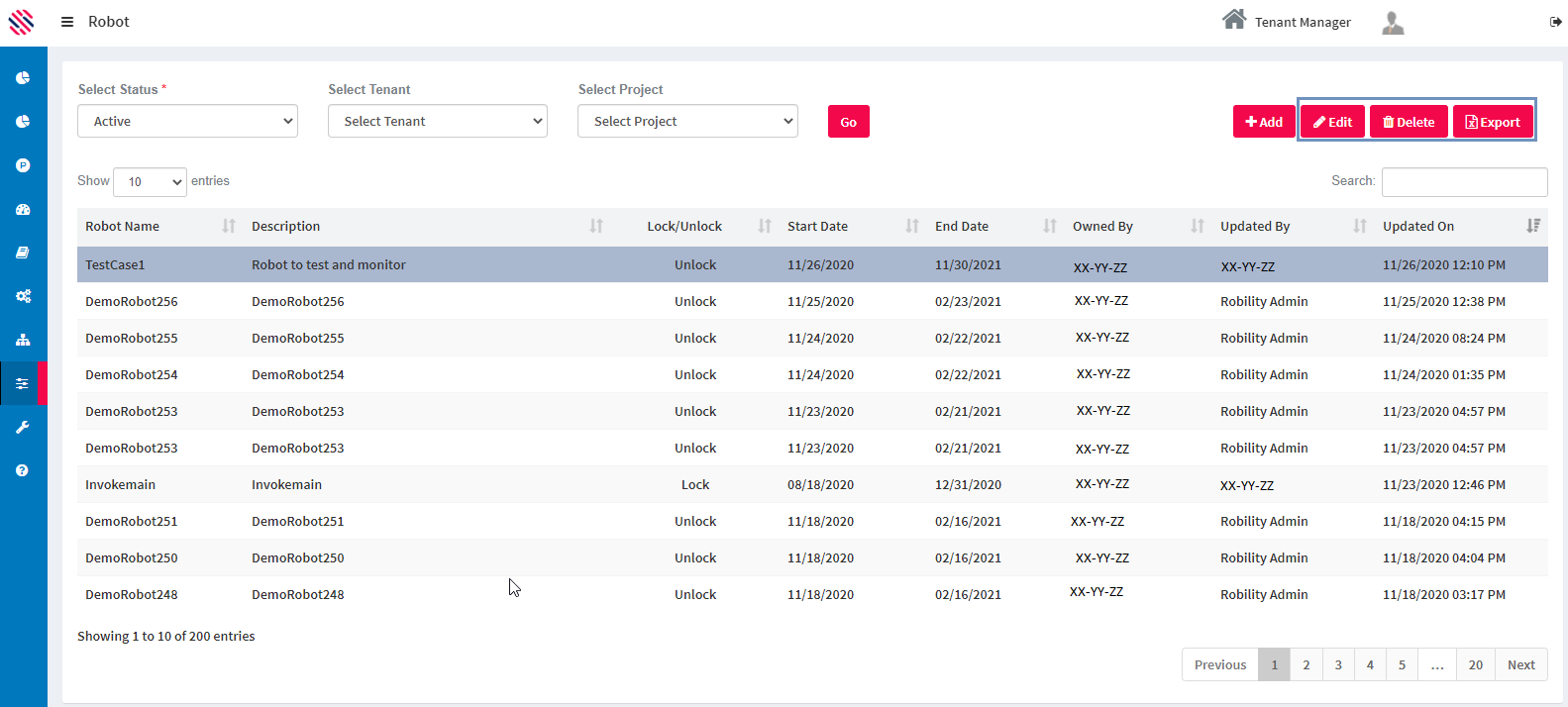Change the Show entries count dropdown
The height and width of the screenshot is (707, 1568).
pos(150,181)
